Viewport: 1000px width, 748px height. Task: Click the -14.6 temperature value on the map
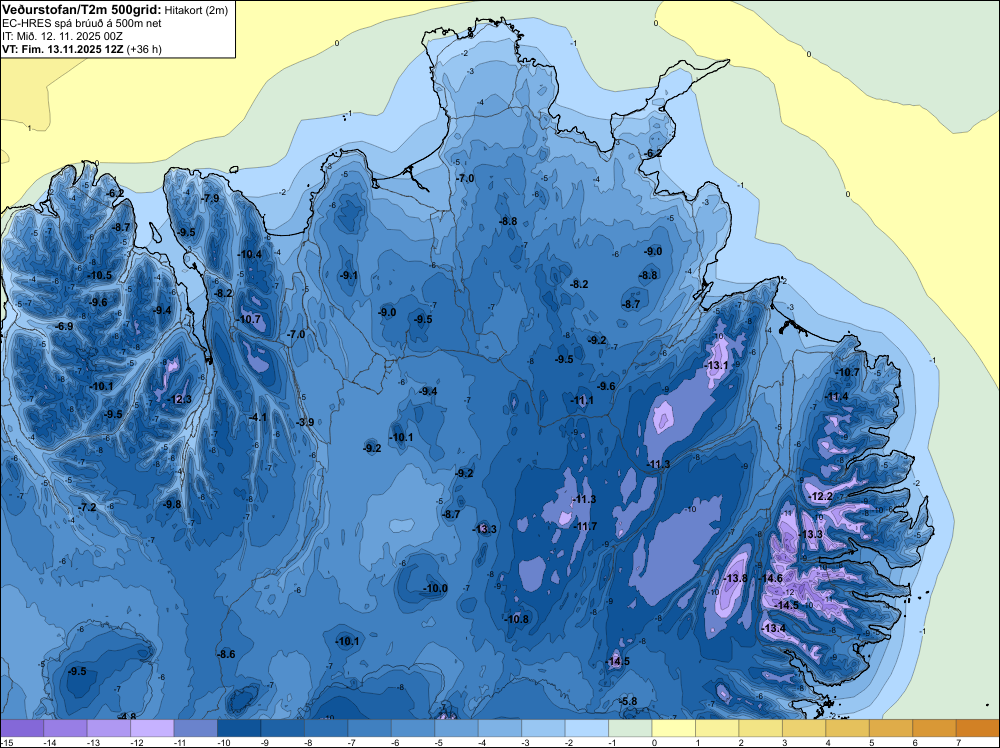[770, 578]
